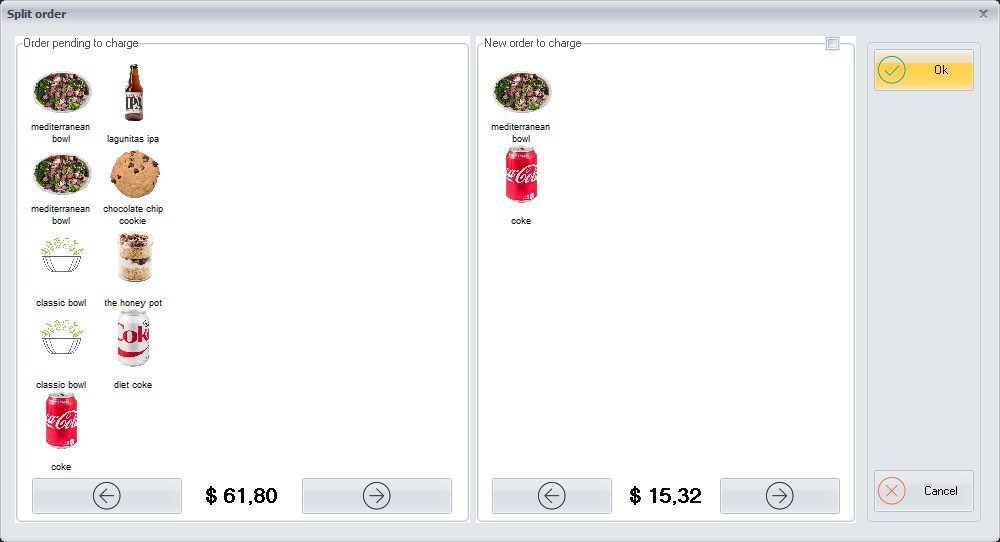Screen dimensions: 1000x542
Task: Confirm split with the Ok button
Action: [x=923, y=70]
